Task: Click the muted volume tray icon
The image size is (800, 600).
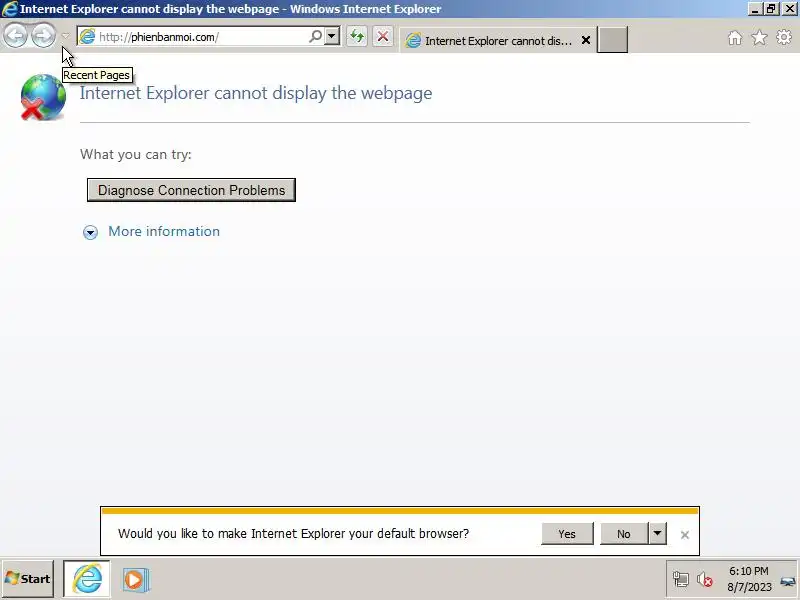Action: [x=705, y=580]
